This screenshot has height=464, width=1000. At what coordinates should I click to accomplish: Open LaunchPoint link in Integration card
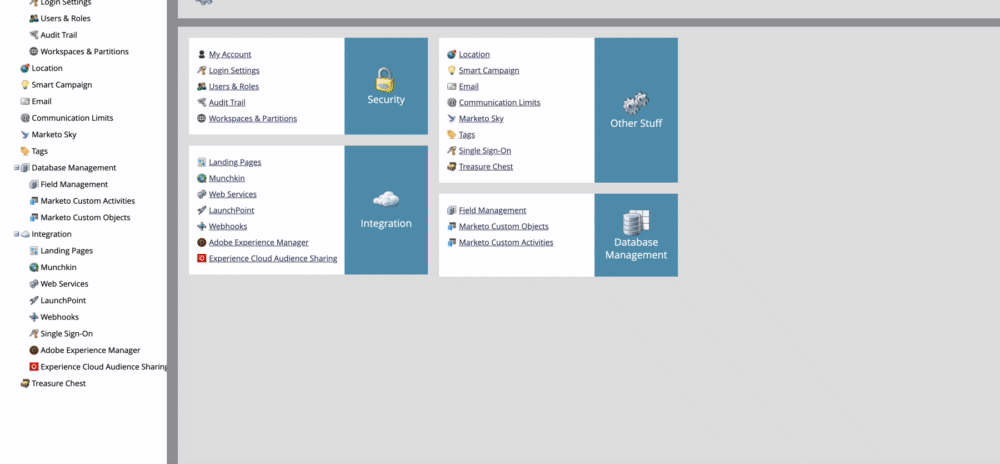click(232, 210)
